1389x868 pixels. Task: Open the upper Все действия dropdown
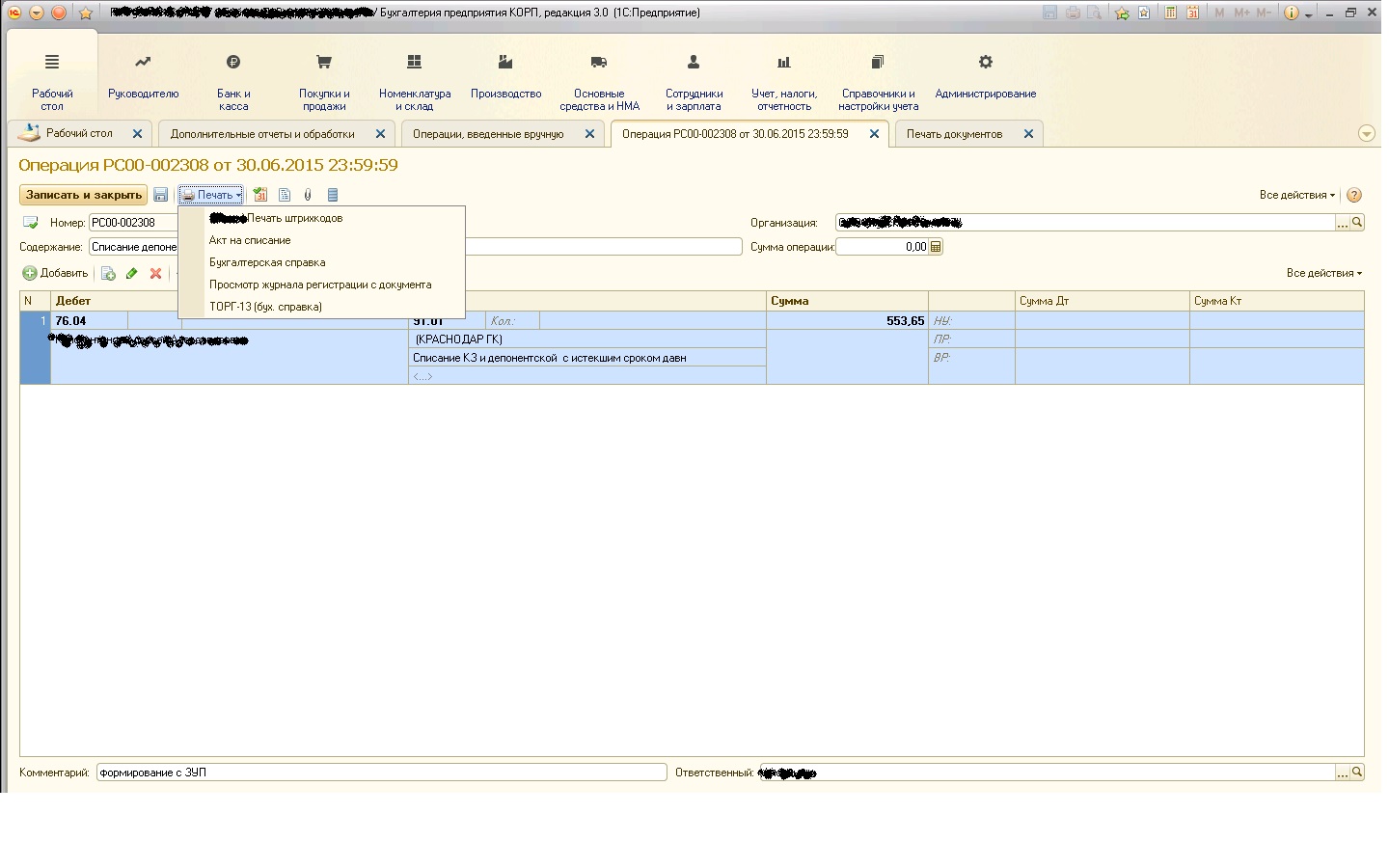[x=1297, y=195]
